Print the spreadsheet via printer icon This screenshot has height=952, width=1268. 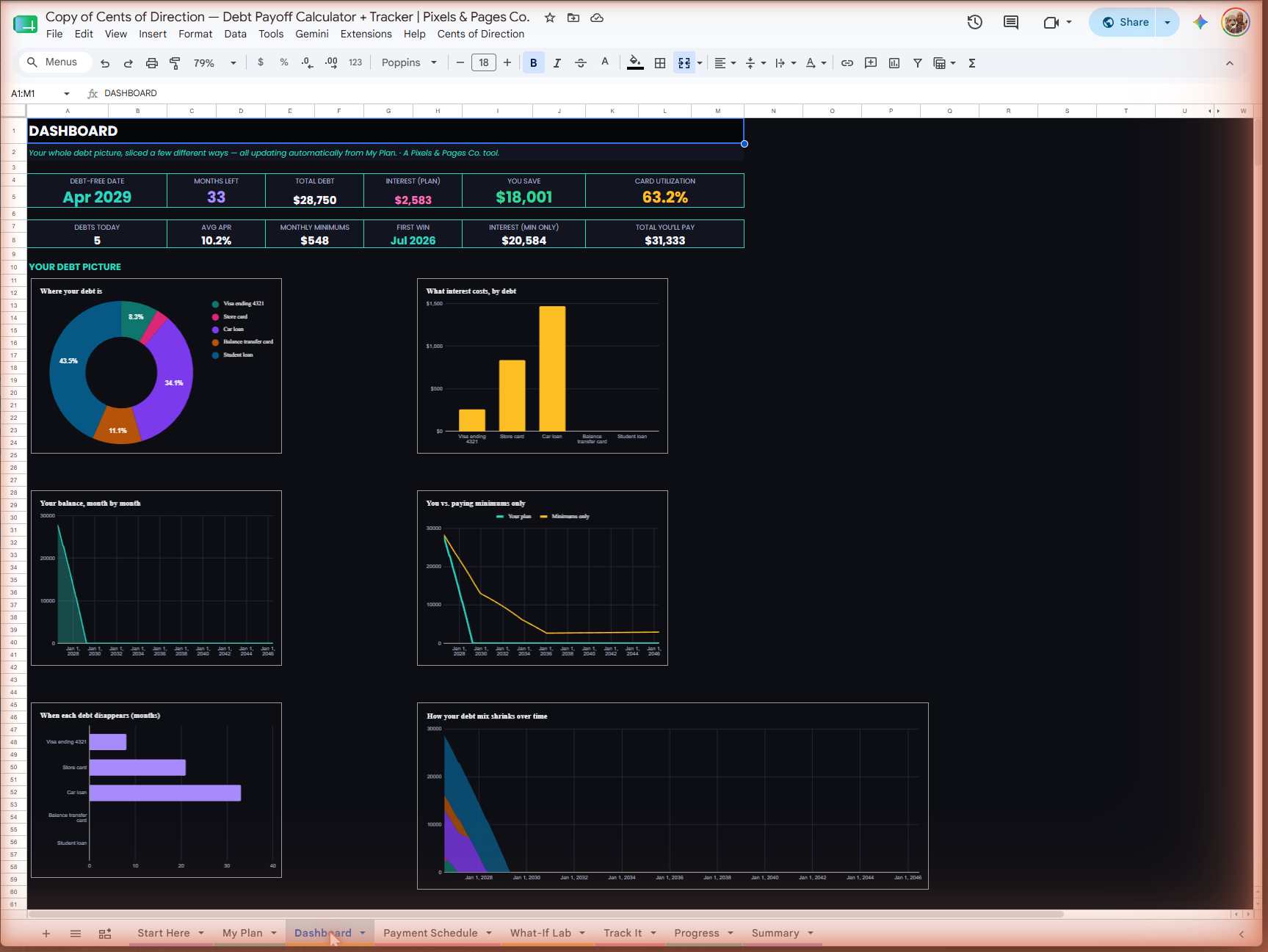point(152,63)
